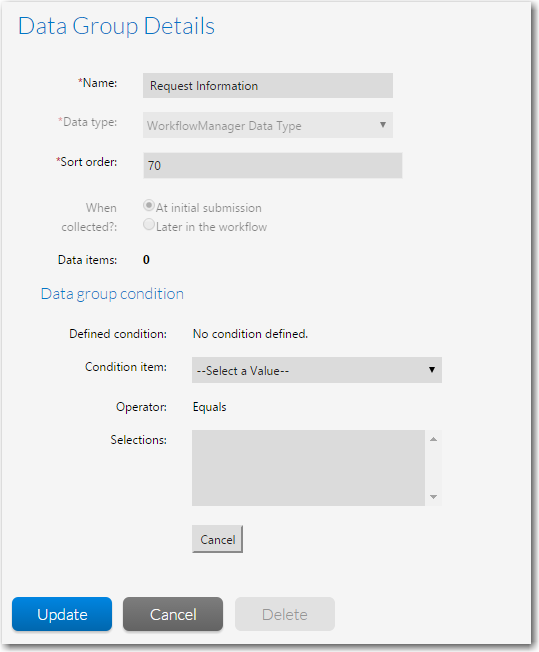Click the Data group condition heading
539x652 pixels.
pyautogui.click(x=112, y=294)
